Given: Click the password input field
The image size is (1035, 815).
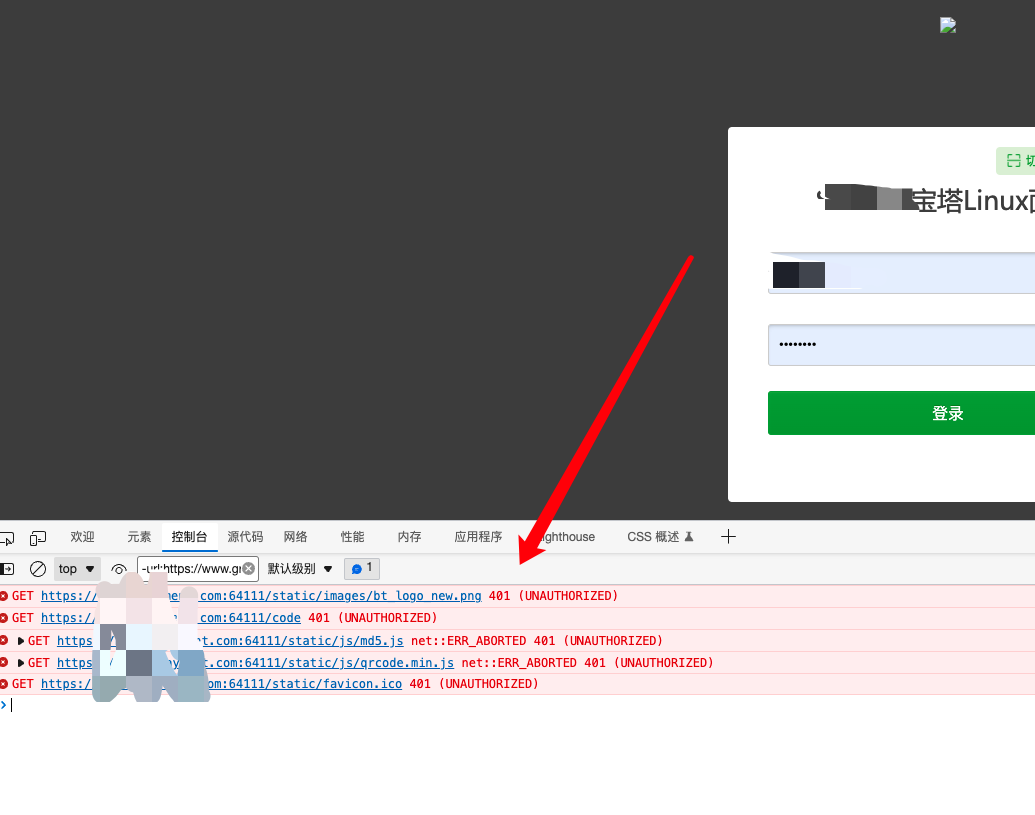Looking at the screenshot, I should 901,344.
